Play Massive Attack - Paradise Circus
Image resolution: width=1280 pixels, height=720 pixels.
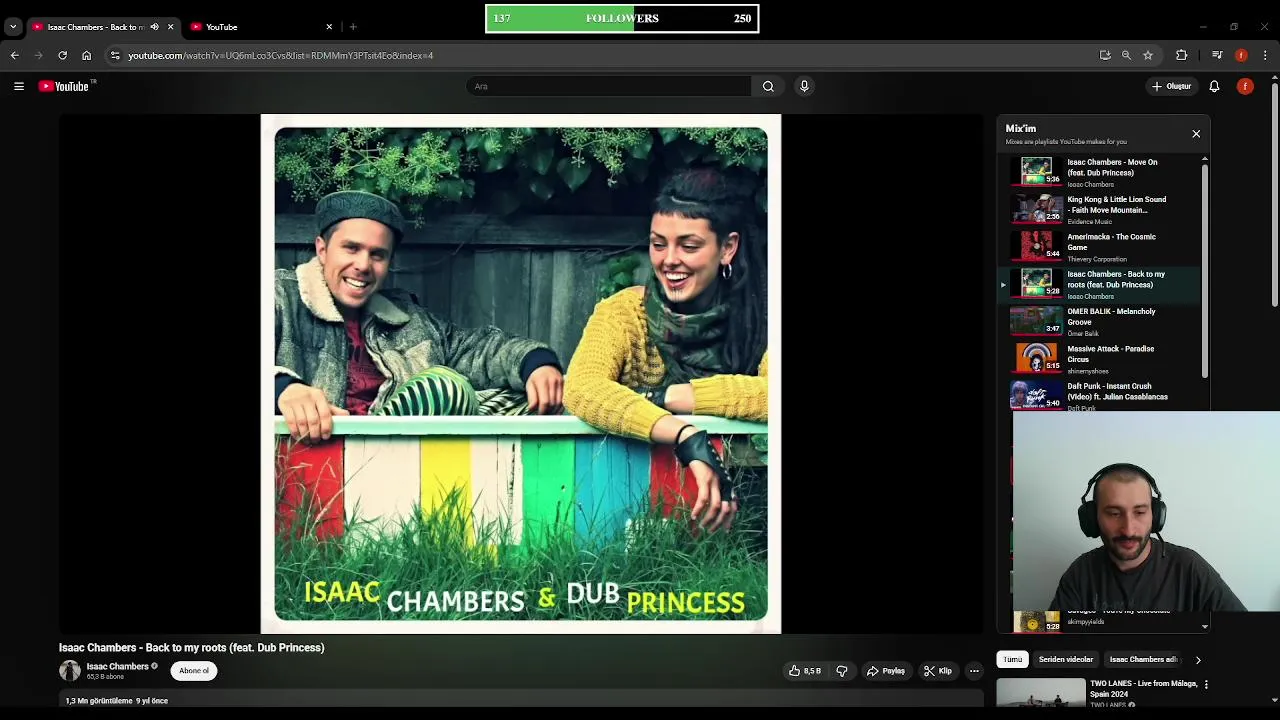pyautogui.click(x=1100, y=358)
